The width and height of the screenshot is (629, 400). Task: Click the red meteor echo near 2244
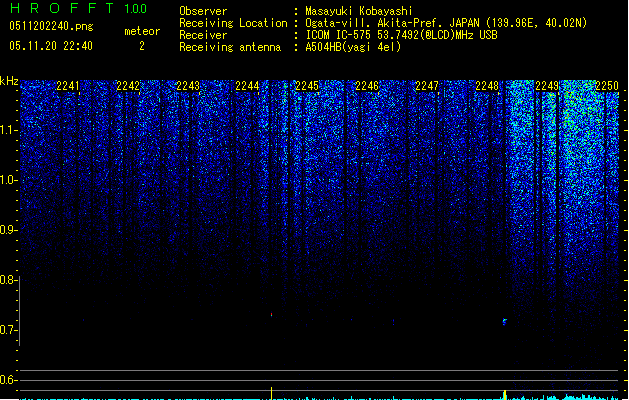(x=272, y=315)
